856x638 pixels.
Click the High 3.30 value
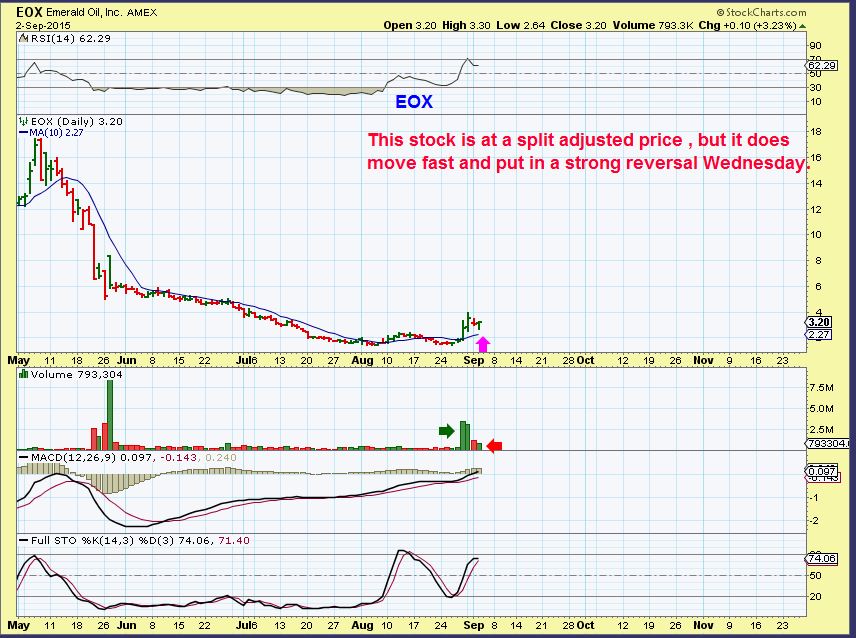click(466, 25)
